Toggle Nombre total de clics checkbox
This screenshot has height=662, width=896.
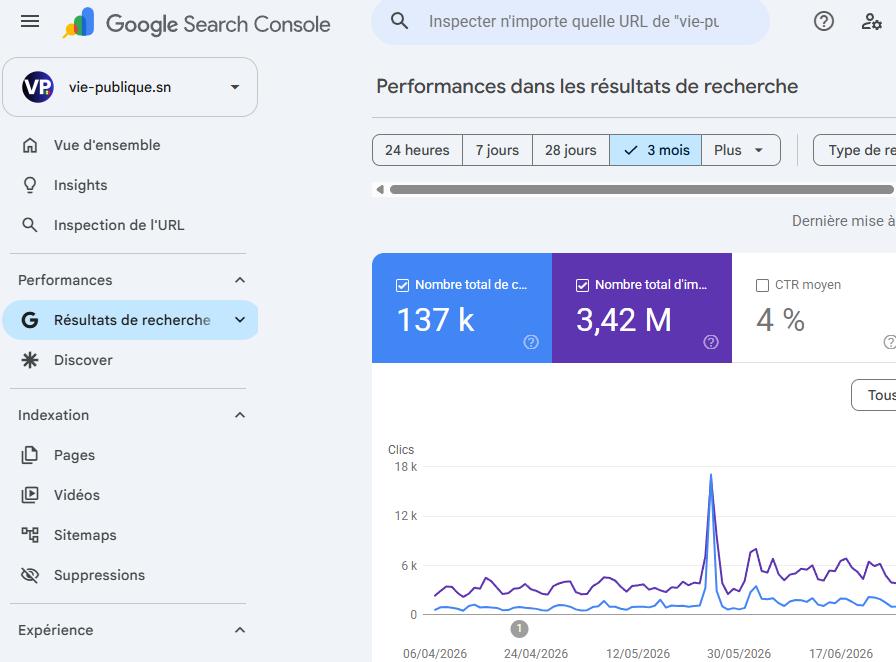click(402, 285)
